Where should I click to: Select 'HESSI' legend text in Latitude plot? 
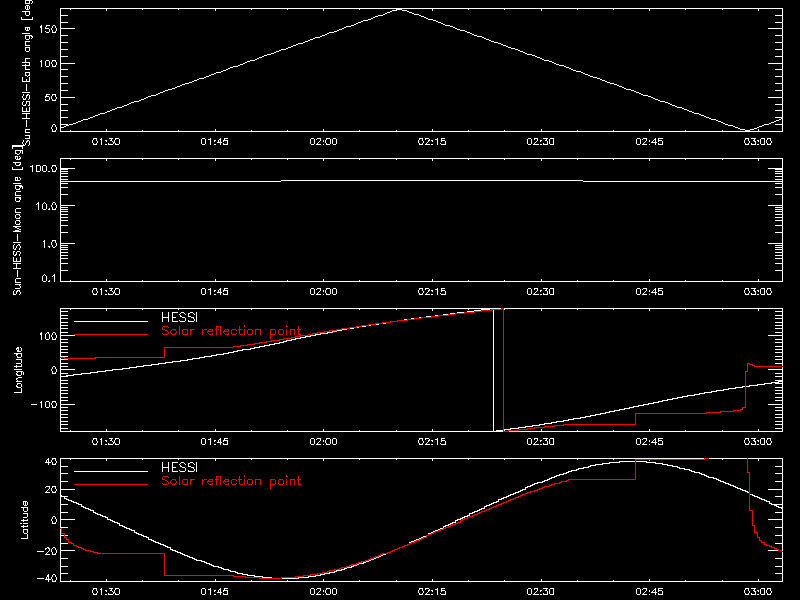(x=179, y=467)
